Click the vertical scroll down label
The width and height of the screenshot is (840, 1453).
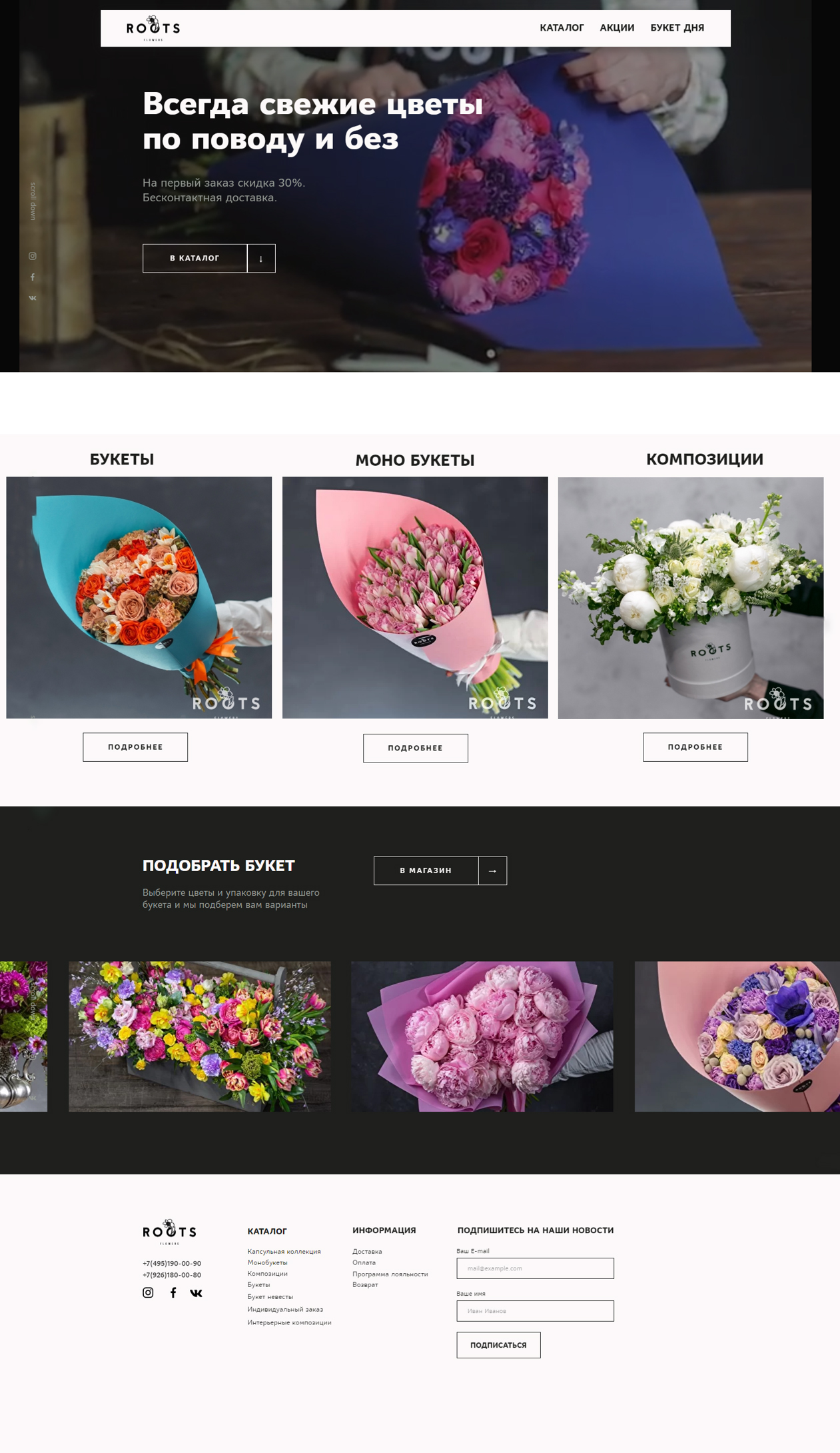[x=33, y=201]
